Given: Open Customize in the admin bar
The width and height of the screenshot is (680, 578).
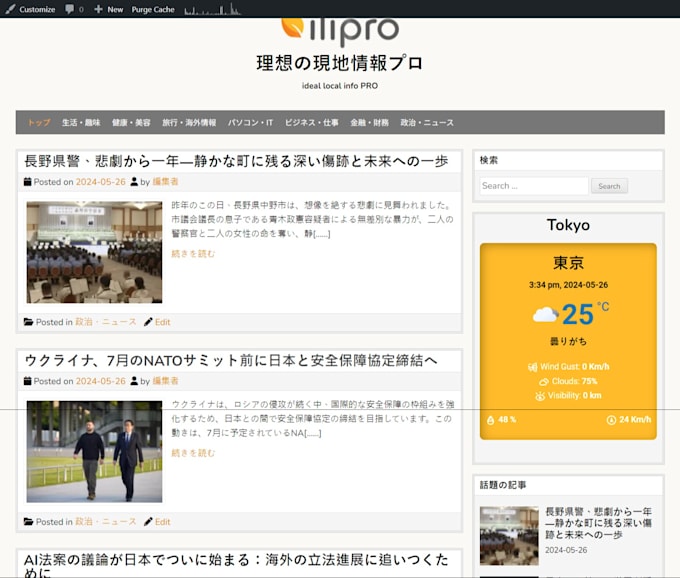Looking at the screenshot, I should coord(30,9).
